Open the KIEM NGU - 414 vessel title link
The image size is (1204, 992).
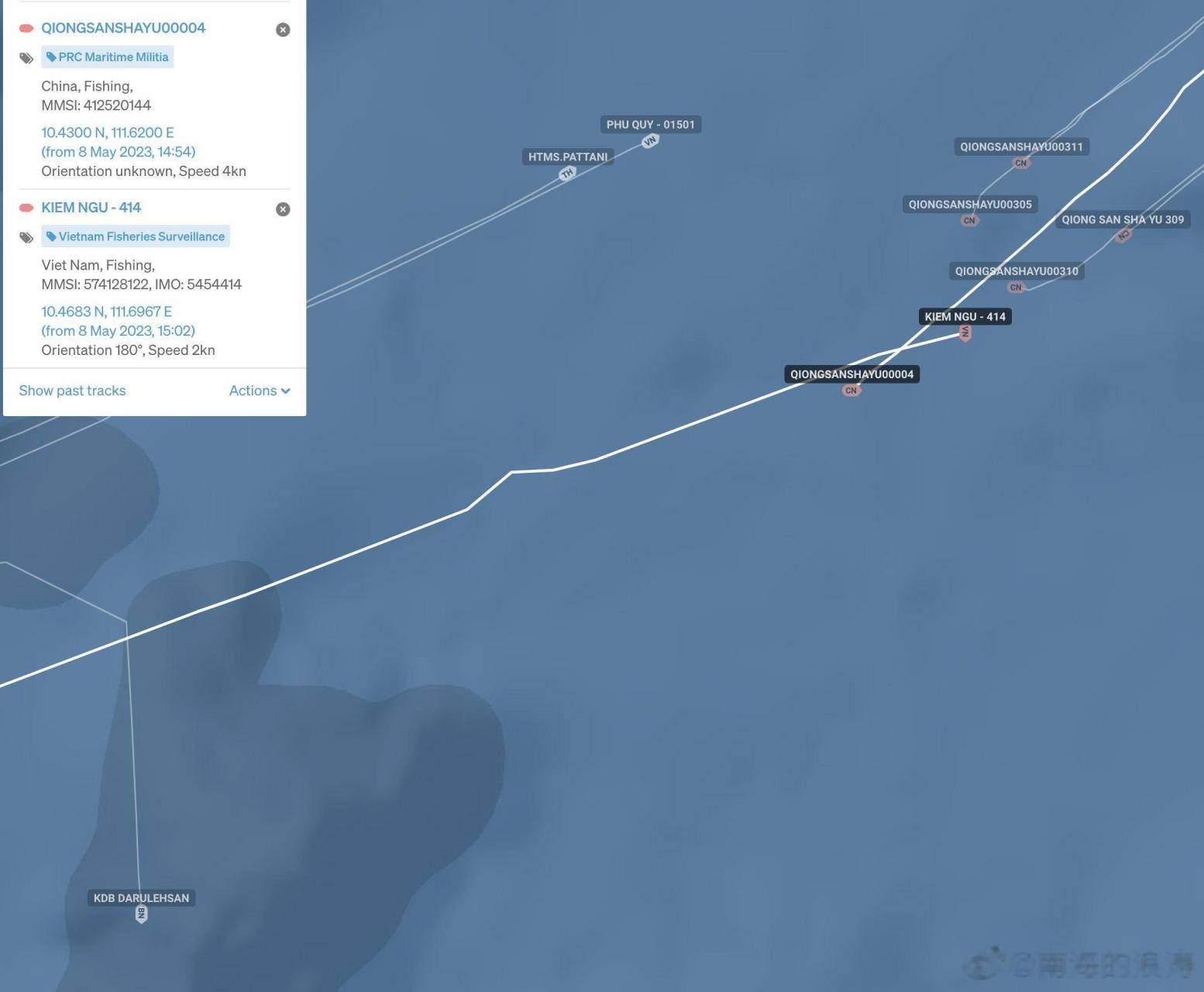[x=91, y=208]
